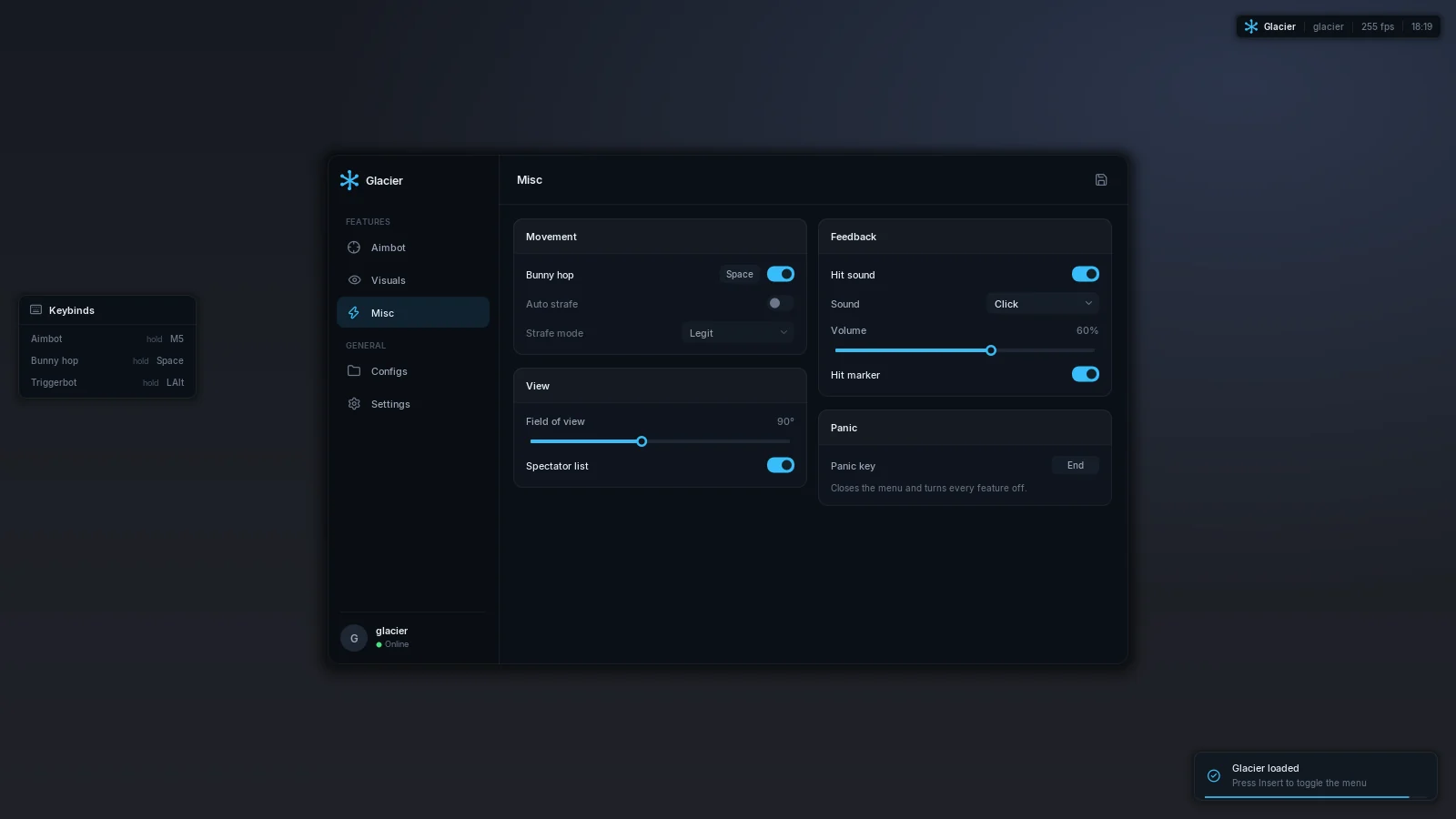Click the Triggerbot row in Keybinds panel
The height and width of the screenshot is (819, 1456).
(x=107, y=382)
